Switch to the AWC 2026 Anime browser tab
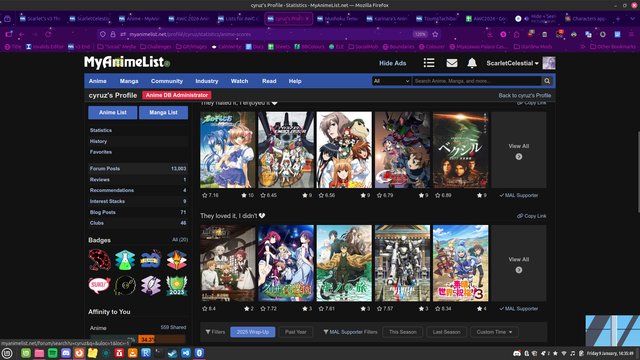Image resolution: width=640 pixels, height=360 pixels. point(189,19)
